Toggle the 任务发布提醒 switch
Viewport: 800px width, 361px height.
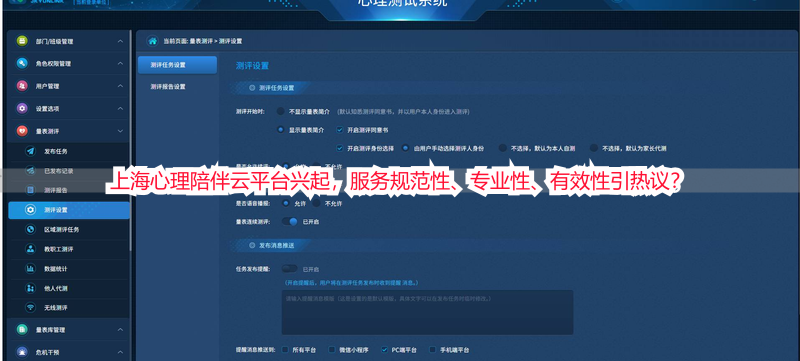click(x=289, y=269)
